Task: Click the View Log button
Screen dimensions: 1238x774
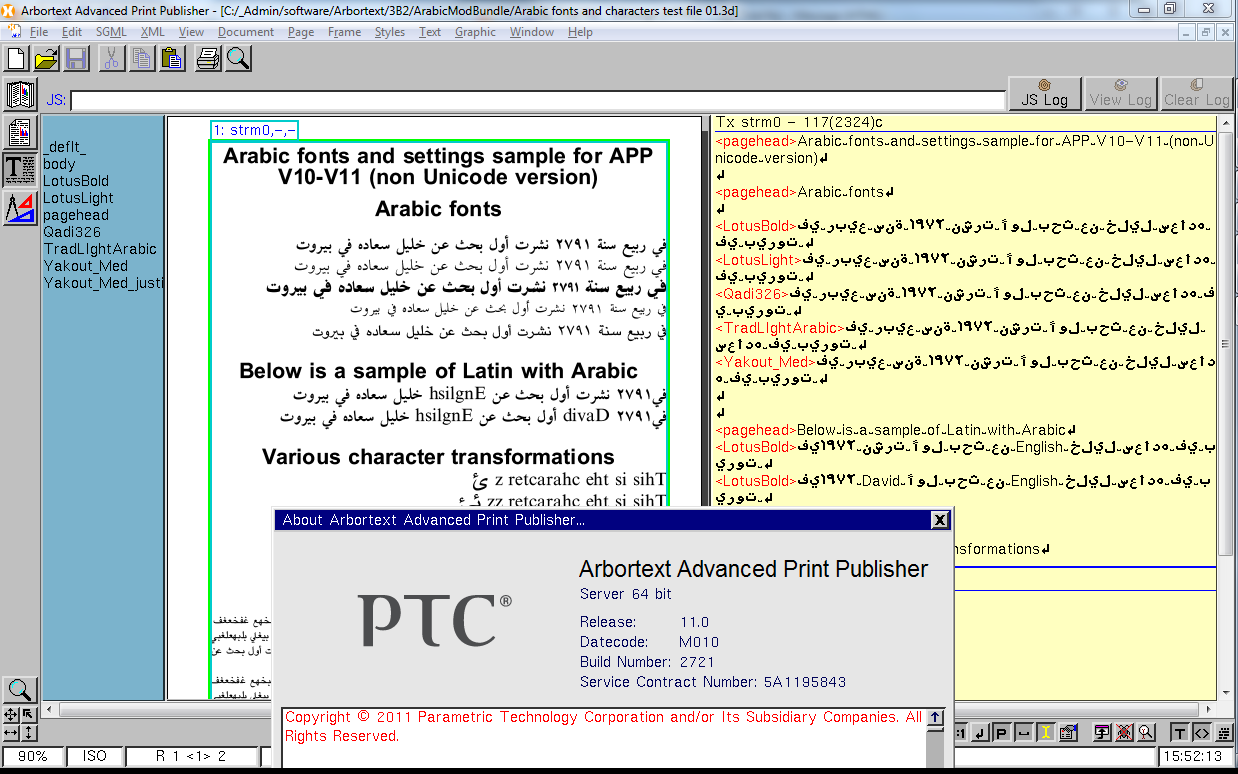Action: pyautogui.click(x=1121, y=92)
